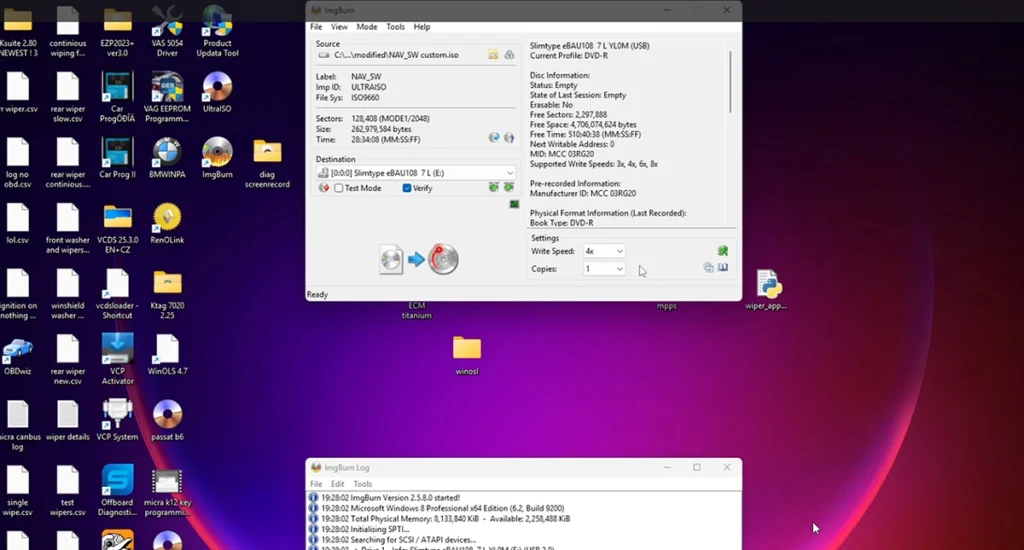Click log line about Total Physical Memory
The image size is (1024, 550).
click(445, 519)
